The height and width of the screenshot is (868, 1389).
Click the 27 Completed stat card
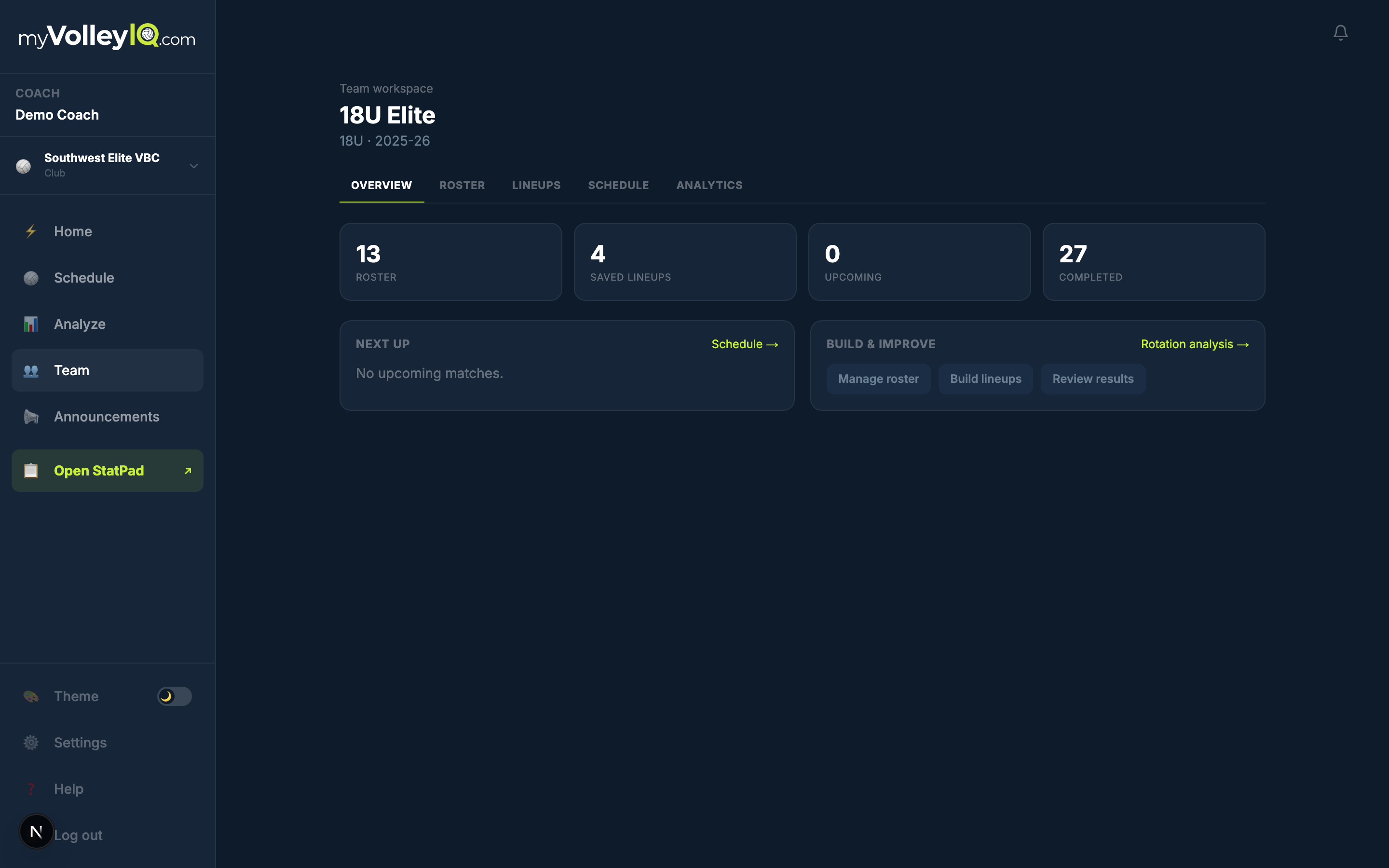click(1154, 262)
